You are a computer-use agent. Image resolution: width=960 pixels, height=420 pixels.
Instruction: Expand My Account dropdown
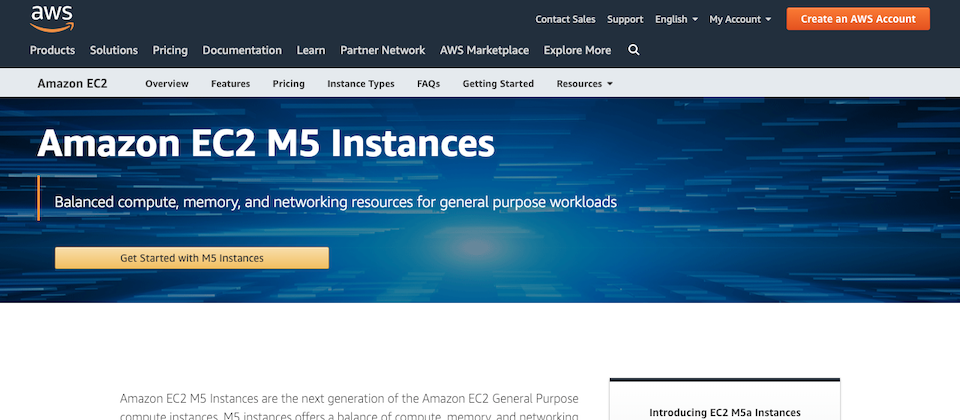[x=740, y=19]
